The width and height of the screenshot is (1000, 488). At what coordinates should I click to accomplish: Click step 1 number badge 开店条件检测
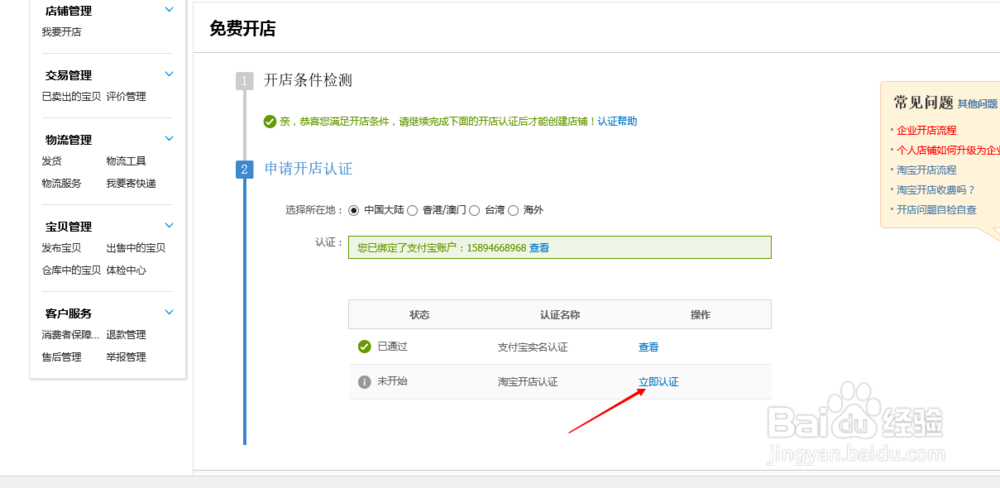point(244,80)
